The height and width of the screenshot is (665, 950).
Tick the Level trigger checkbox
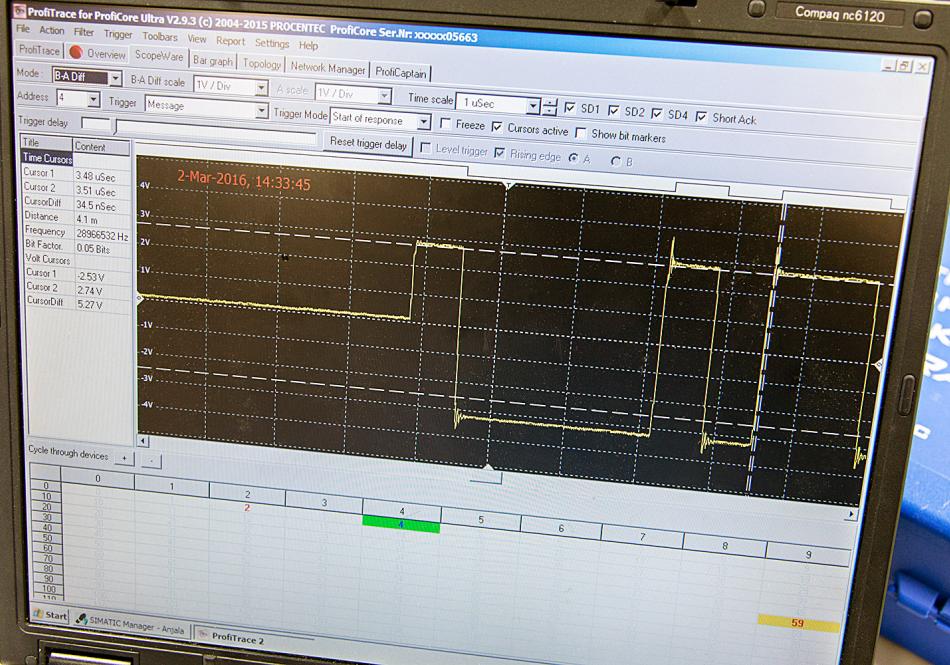click(425, 148)
